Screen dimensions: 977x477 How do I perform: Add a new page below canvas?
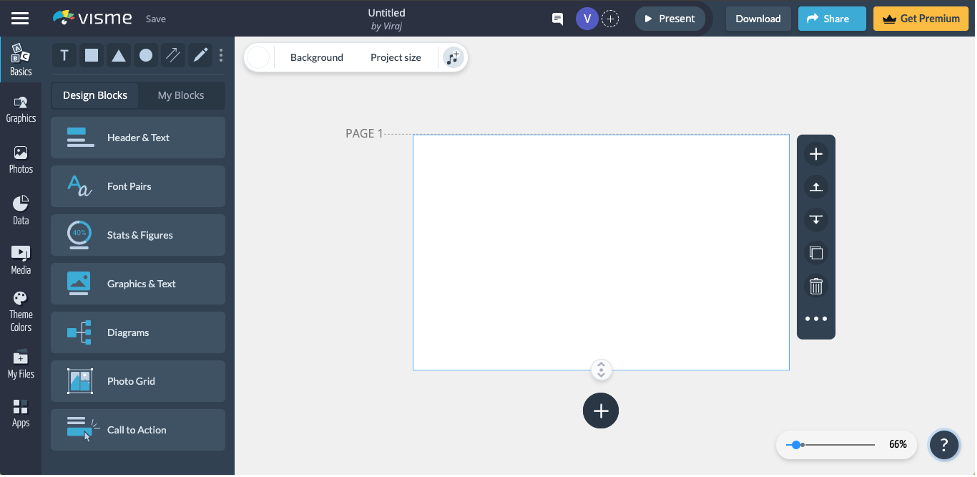pyautogui.click(x=601, y=411)
